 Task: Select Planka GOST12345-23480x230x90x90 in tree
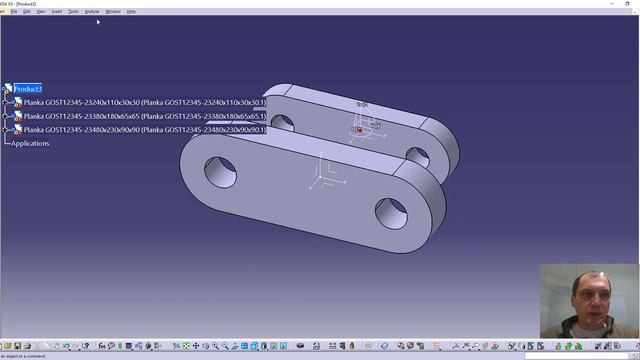[x=144, y=130]
